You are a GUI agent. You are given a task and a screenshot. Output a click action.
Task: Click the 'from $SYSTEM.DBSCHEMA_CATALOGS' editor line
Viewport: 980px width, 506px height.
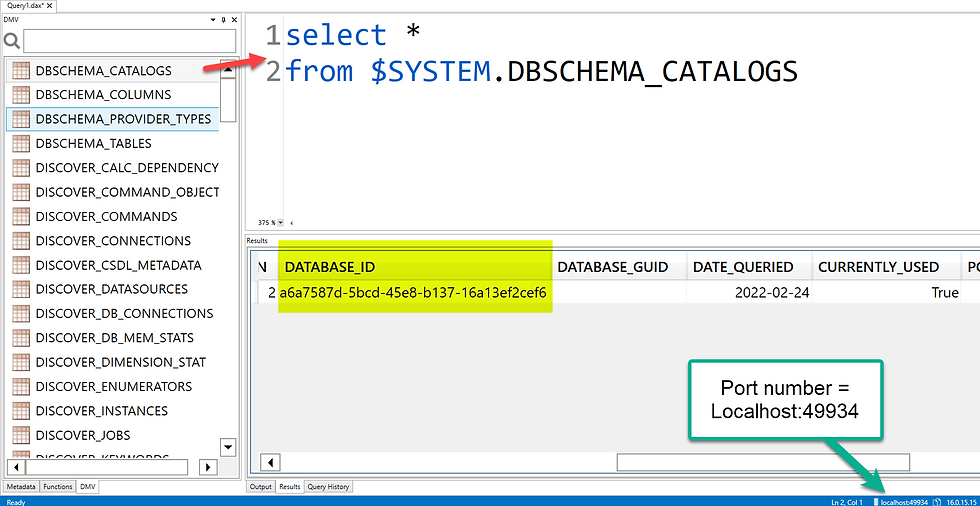pyautogui.click(x=541, y=72)
